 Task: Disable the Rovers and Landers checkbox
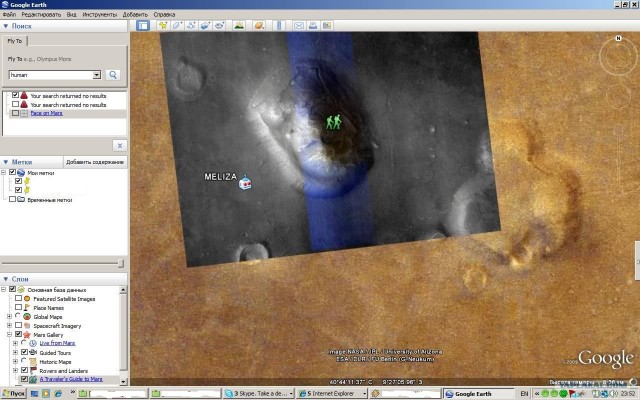24,370
